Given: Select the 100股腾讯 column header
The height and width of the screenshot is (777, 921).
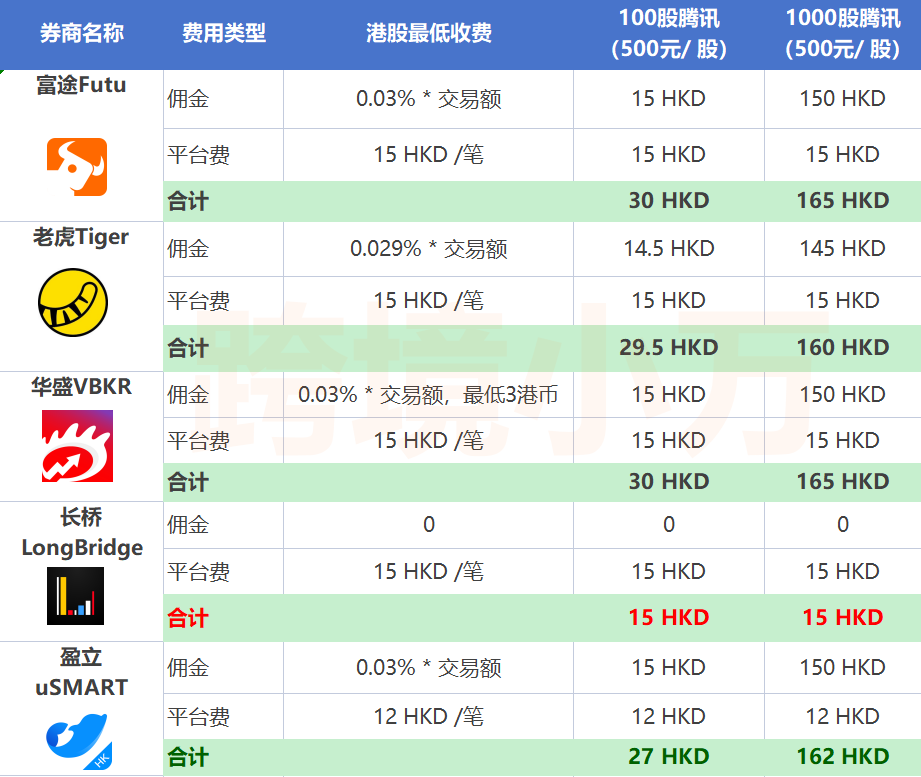Looking at the screenshot, I should [669, 33].
